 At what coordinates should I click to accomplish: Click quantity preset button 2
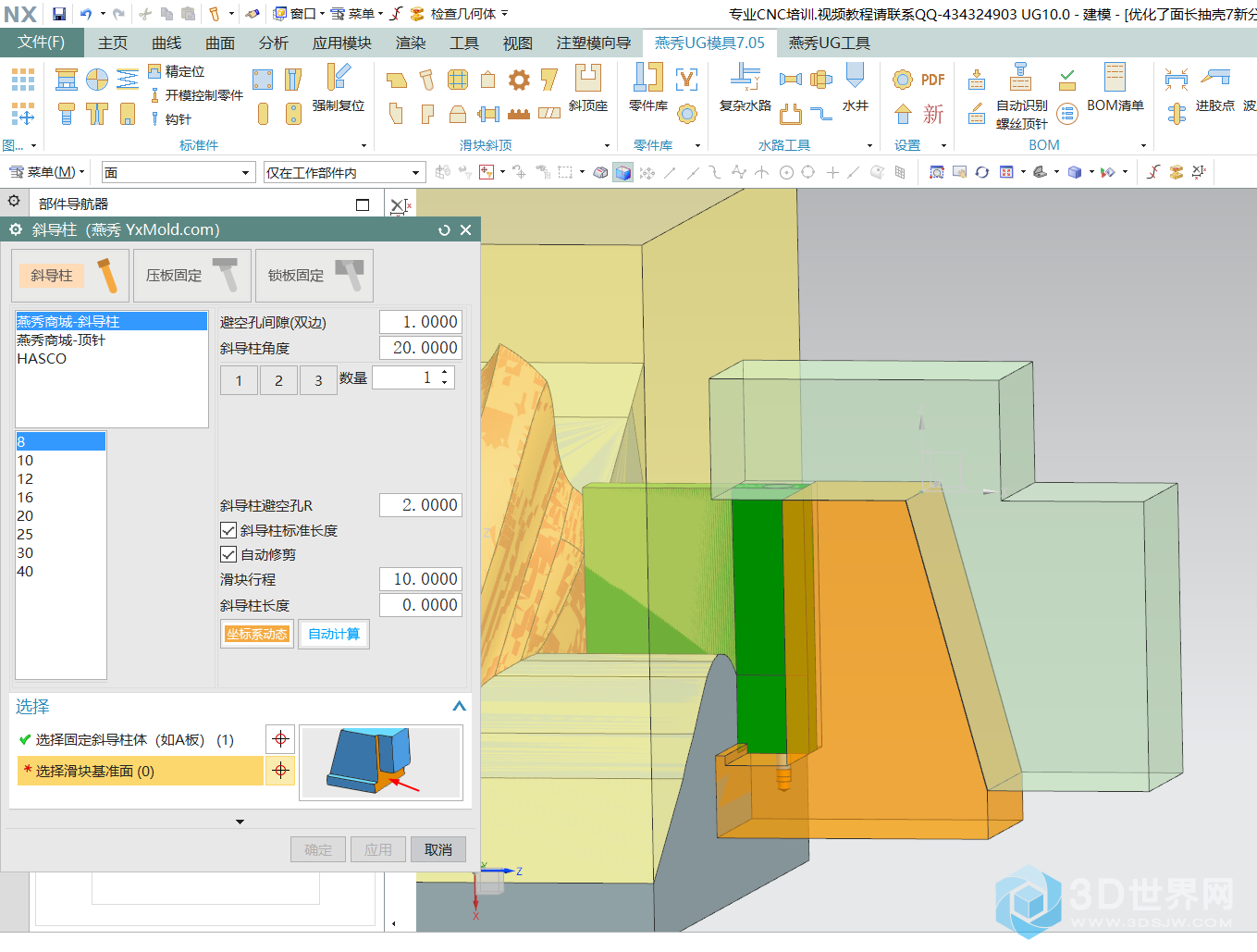(278, 380)
